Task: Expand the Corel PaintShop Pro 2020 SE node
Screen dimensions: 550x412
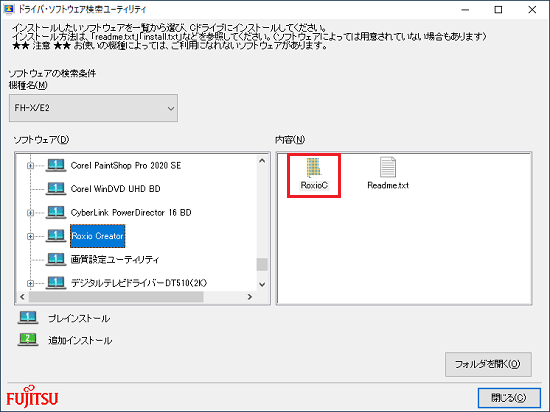Action: click(x=31, y=166)
